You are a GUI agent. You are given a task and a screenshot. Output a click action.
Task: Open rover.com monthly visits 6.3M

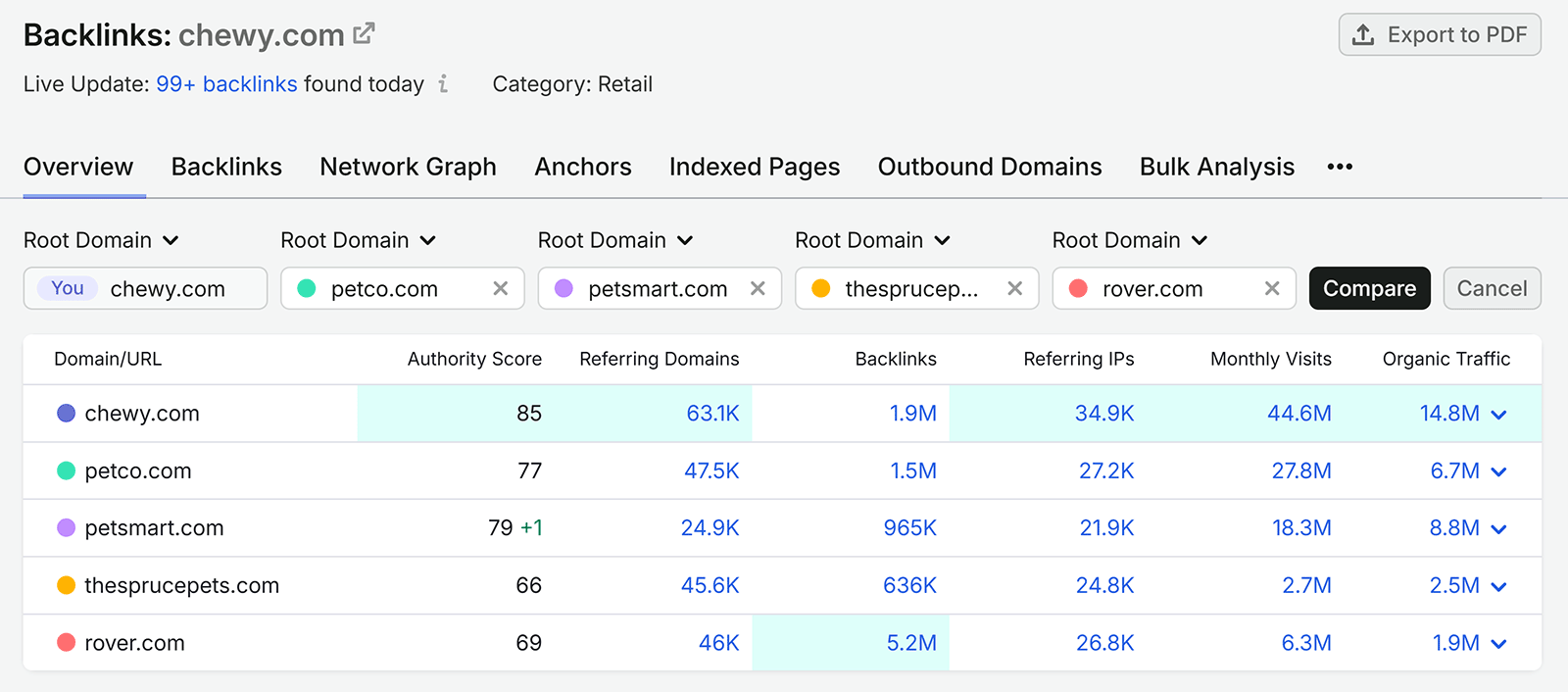pos(1306,643)
